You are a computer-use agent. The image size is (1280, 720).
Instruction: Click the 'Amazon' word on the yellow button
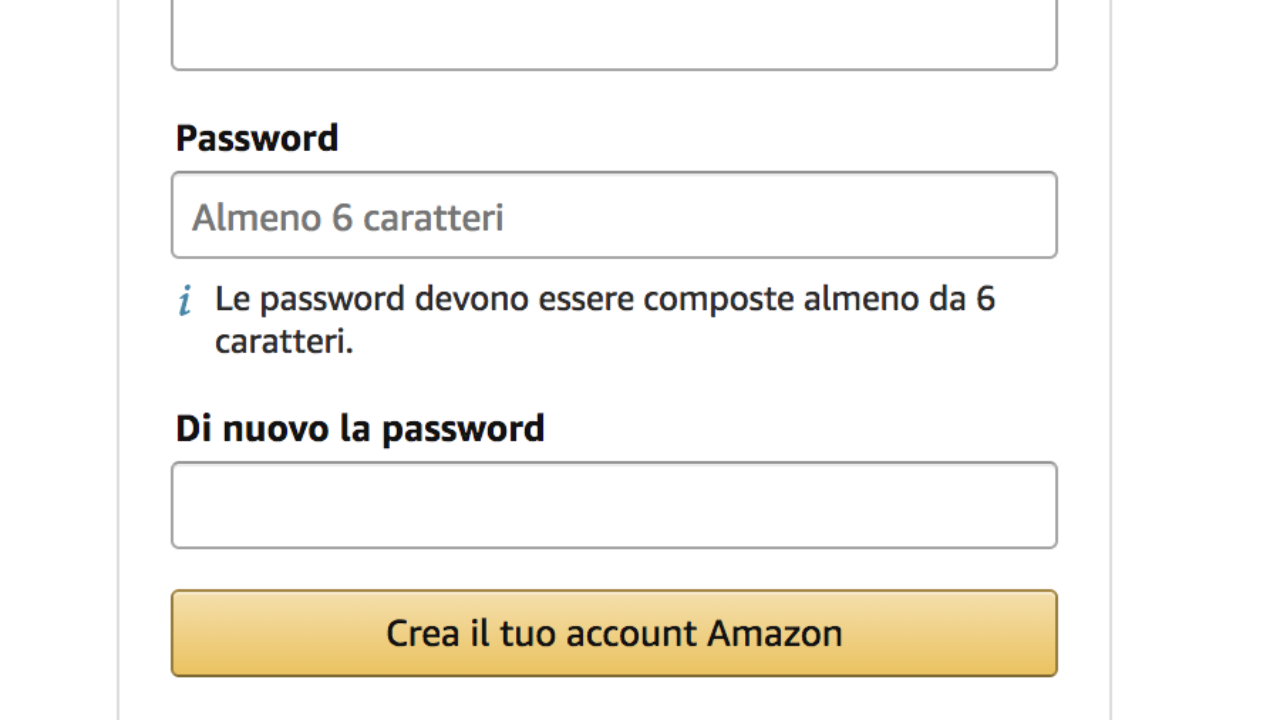pos(775,633)
